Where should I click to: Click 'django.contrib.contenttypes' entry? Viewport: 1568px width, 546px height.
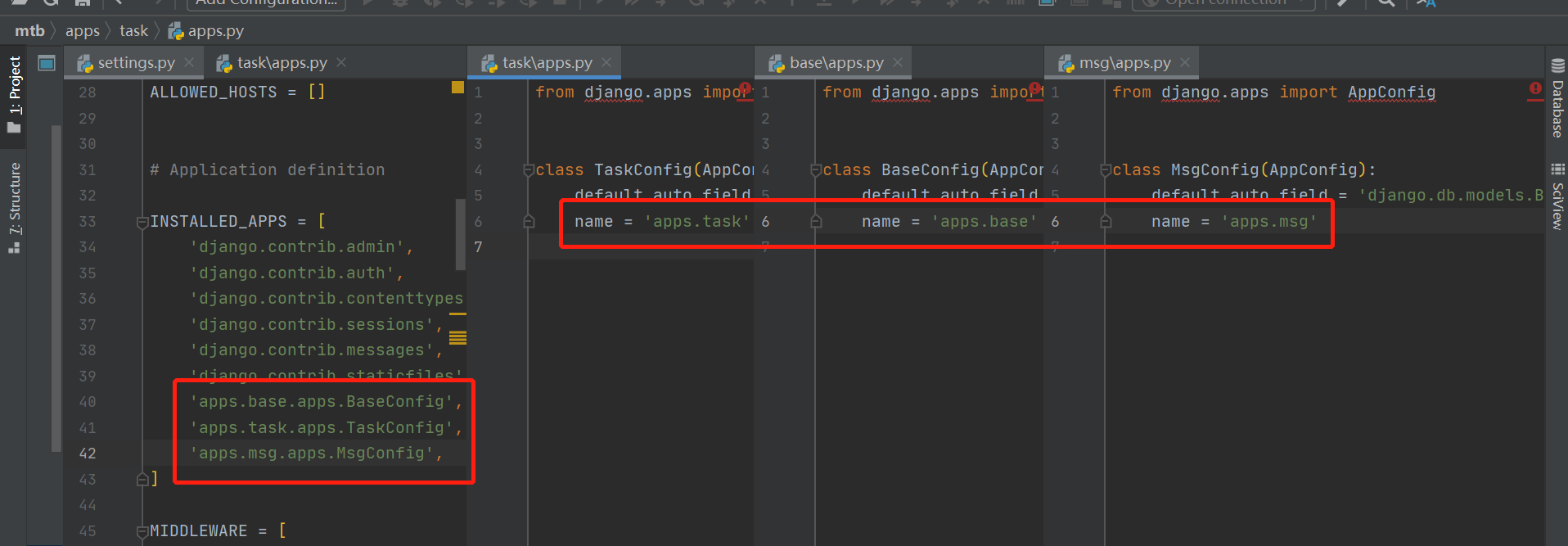pos(327,299)
